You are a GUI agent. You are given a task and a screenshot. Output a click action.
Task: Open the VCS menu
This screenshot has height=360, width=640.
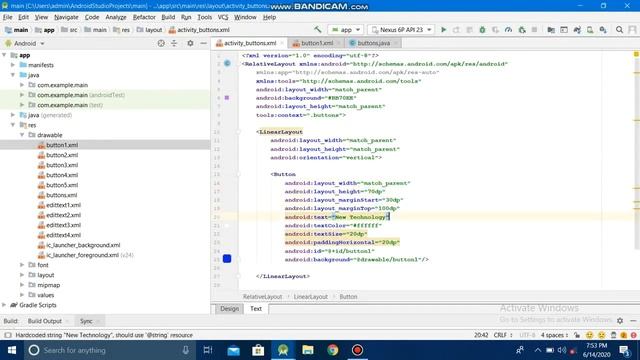click(x=223, y=17)
